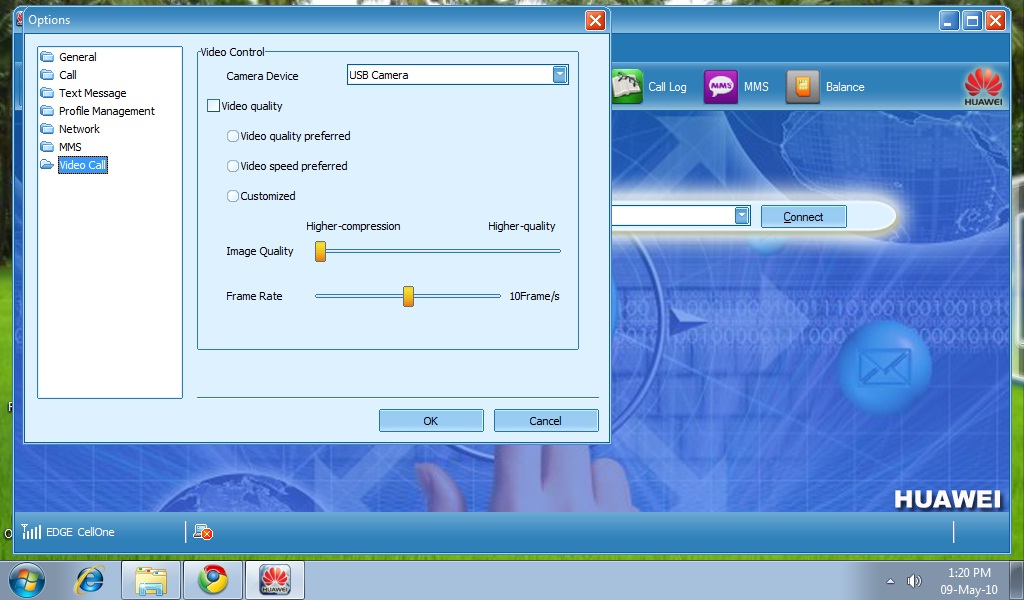Click the volume speaker tray icon
This screenshot has width=1024, height=600.
(x=914, y=580)
